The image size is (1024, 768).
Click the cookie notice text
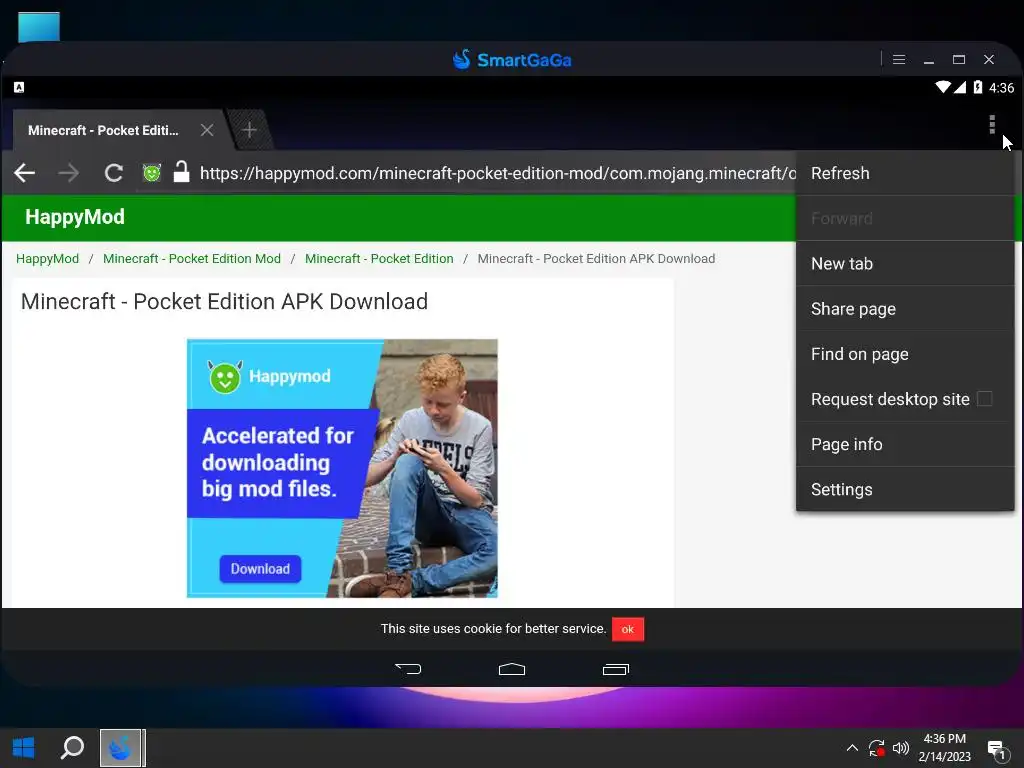(x=493, y=629)
